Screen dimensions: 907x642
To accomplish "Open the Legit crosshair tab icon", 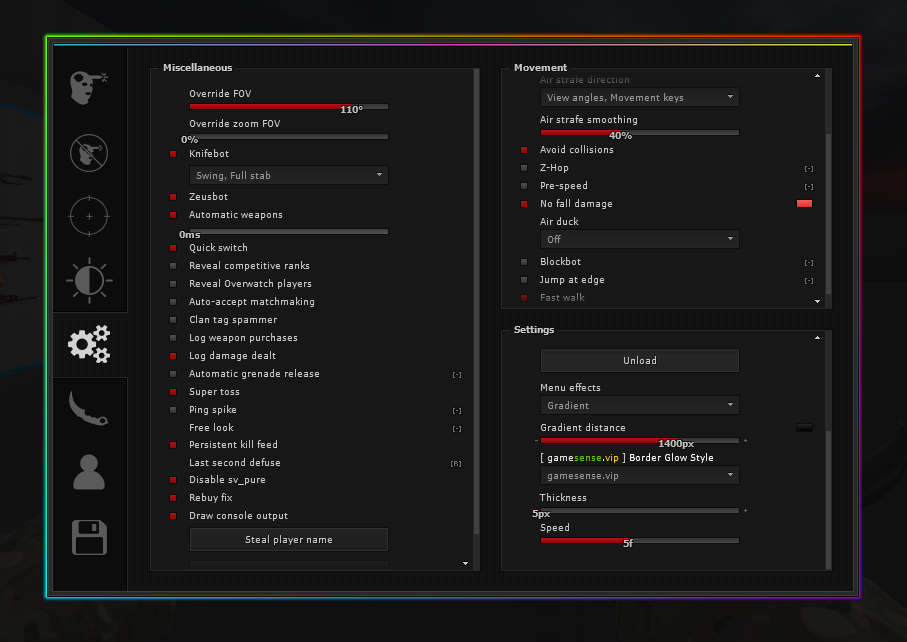I will tap(89, 216).
